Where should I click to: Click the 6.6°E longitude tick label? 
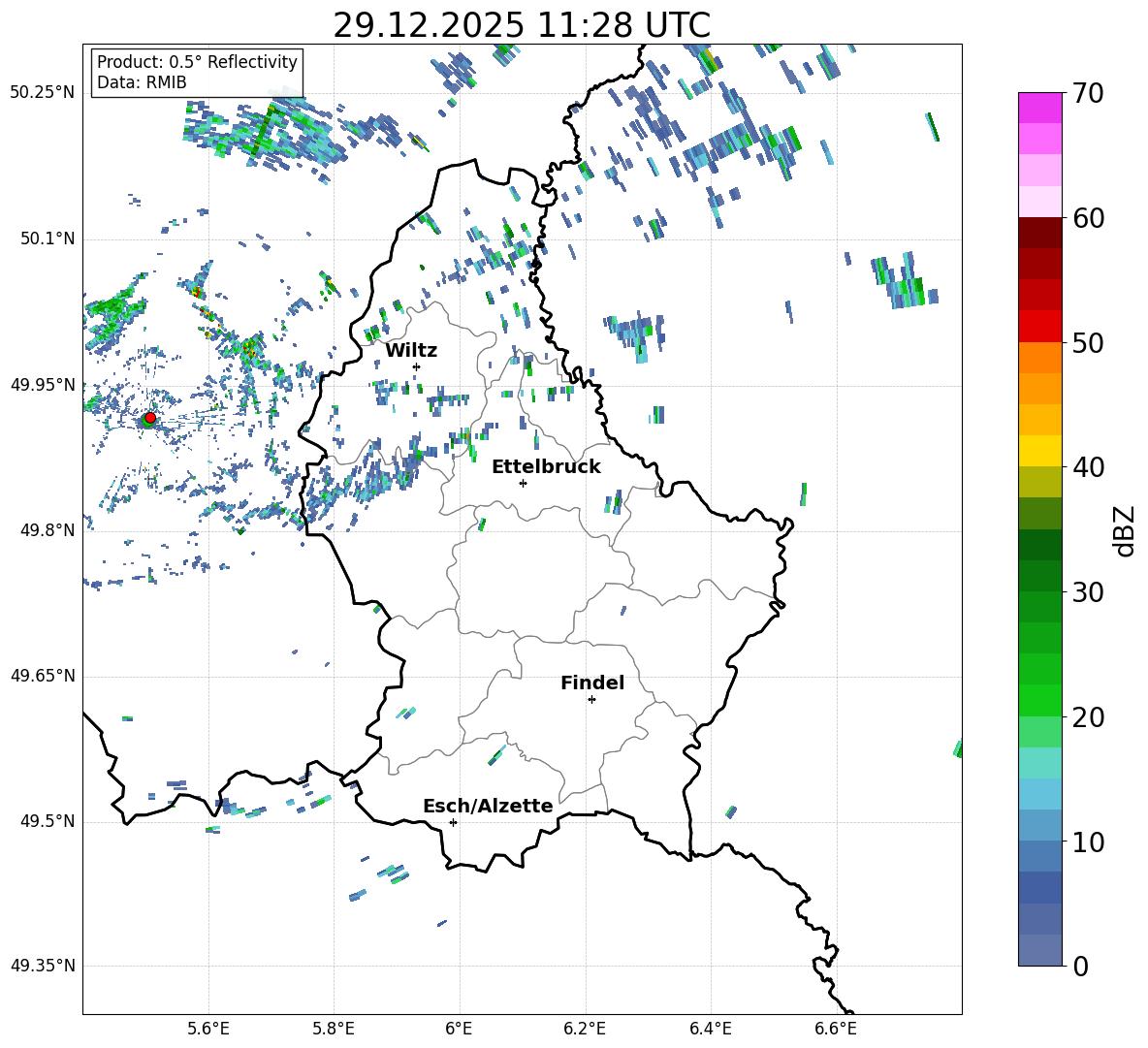[x=836, y=1030]
